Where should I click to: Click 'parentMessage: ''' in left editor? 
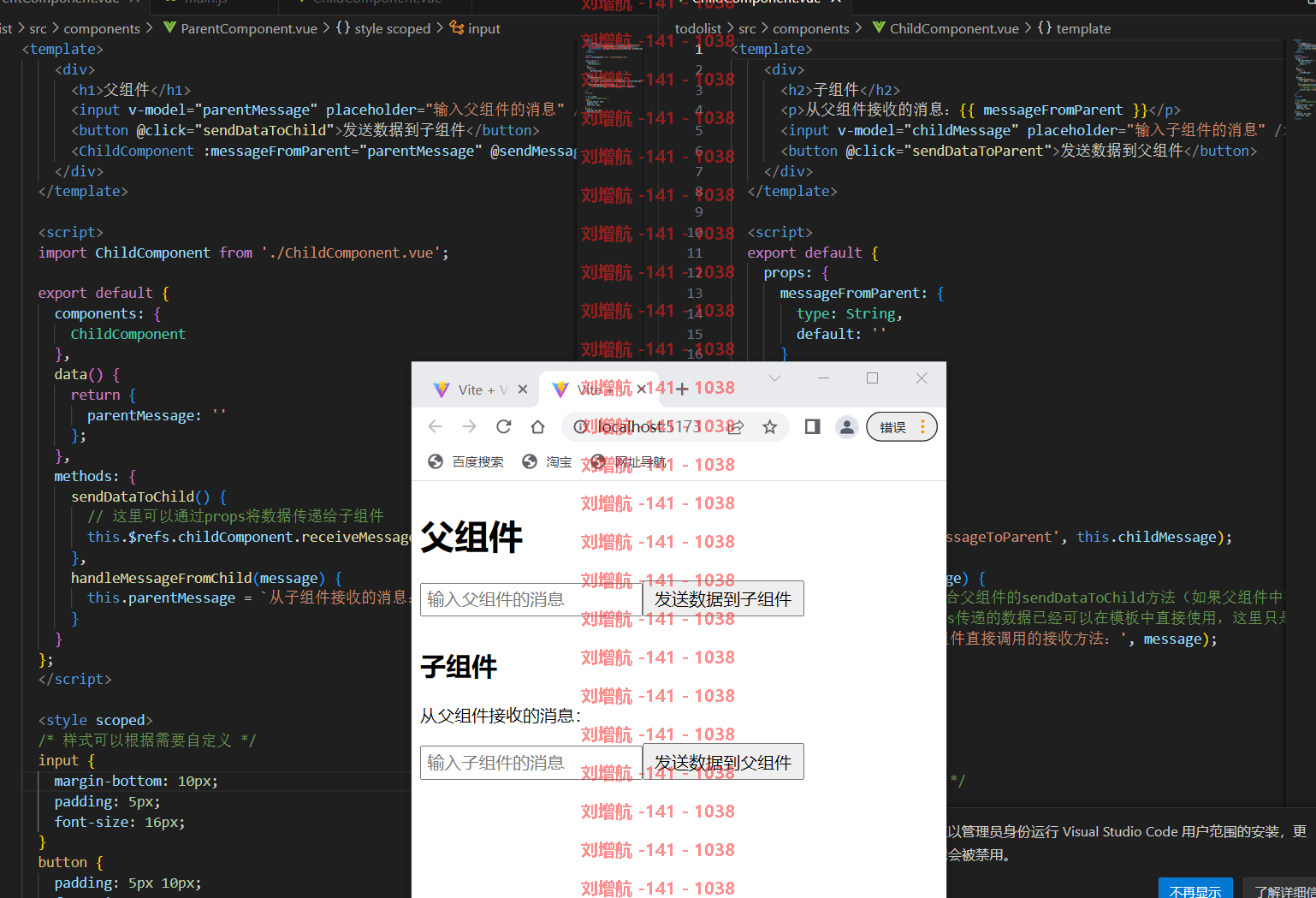click(157, 415)
